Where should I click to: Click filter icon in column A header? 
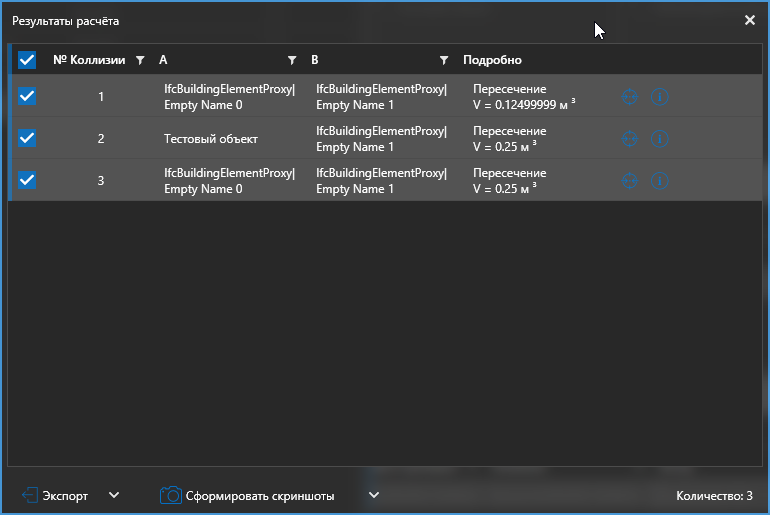tap(292, 60)
